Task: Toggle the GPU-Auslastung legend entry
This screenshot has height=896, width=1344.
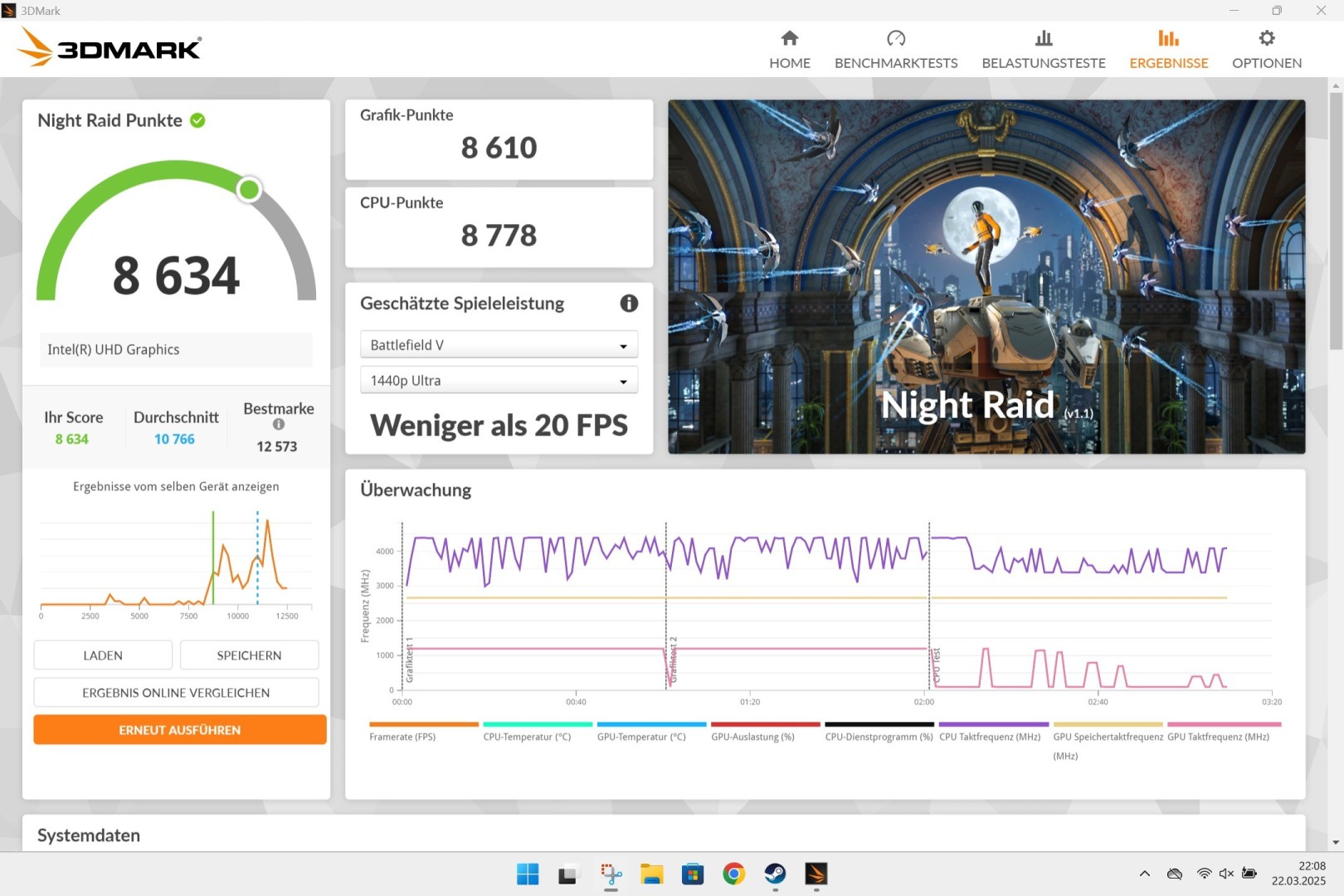Action: pos(765,732)
